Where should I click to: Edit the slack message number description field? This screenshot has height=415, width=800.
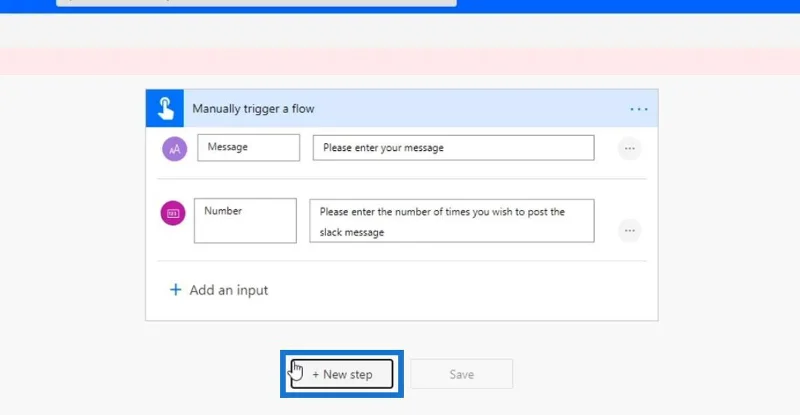click(x=452, y=221)
